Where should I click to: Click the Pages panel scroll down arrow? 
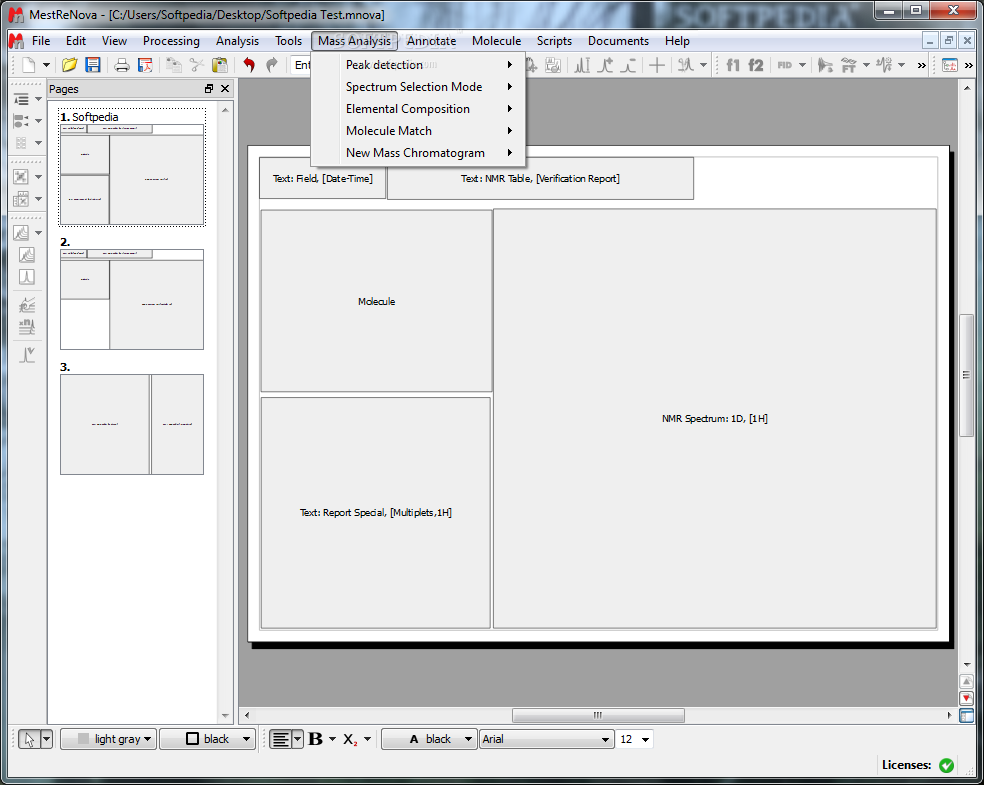[x=225, y=716]
